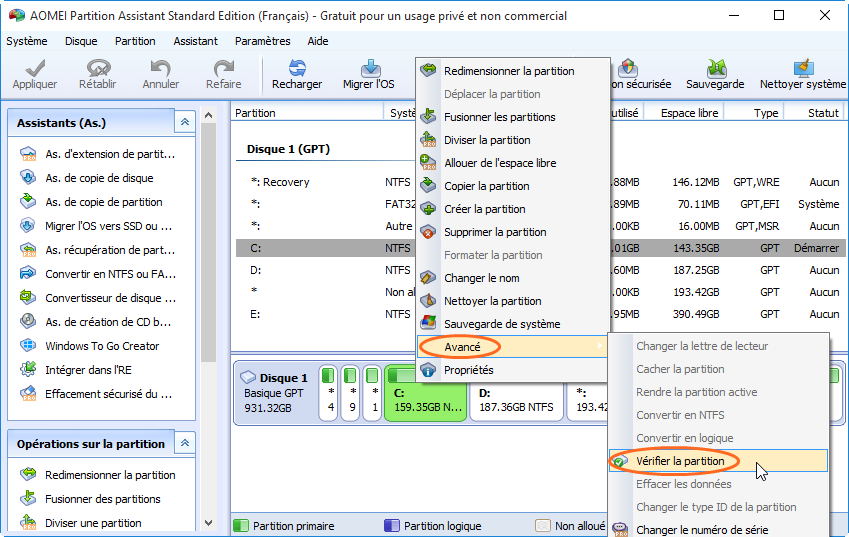
Task: Click the Refaire redo icon
Action: (224, 68)
